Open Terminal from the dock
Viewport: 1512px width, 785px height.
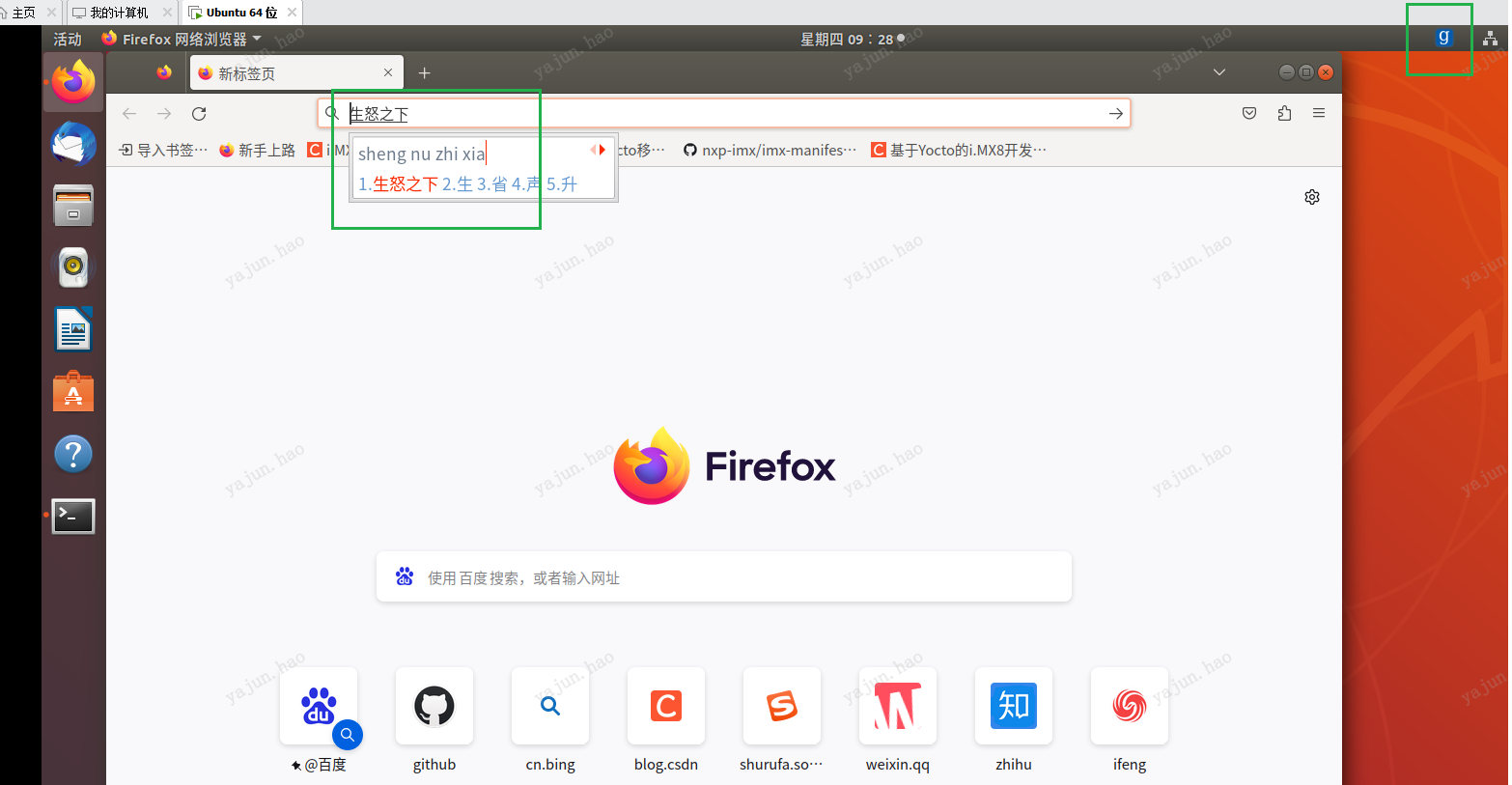point(73,516)
